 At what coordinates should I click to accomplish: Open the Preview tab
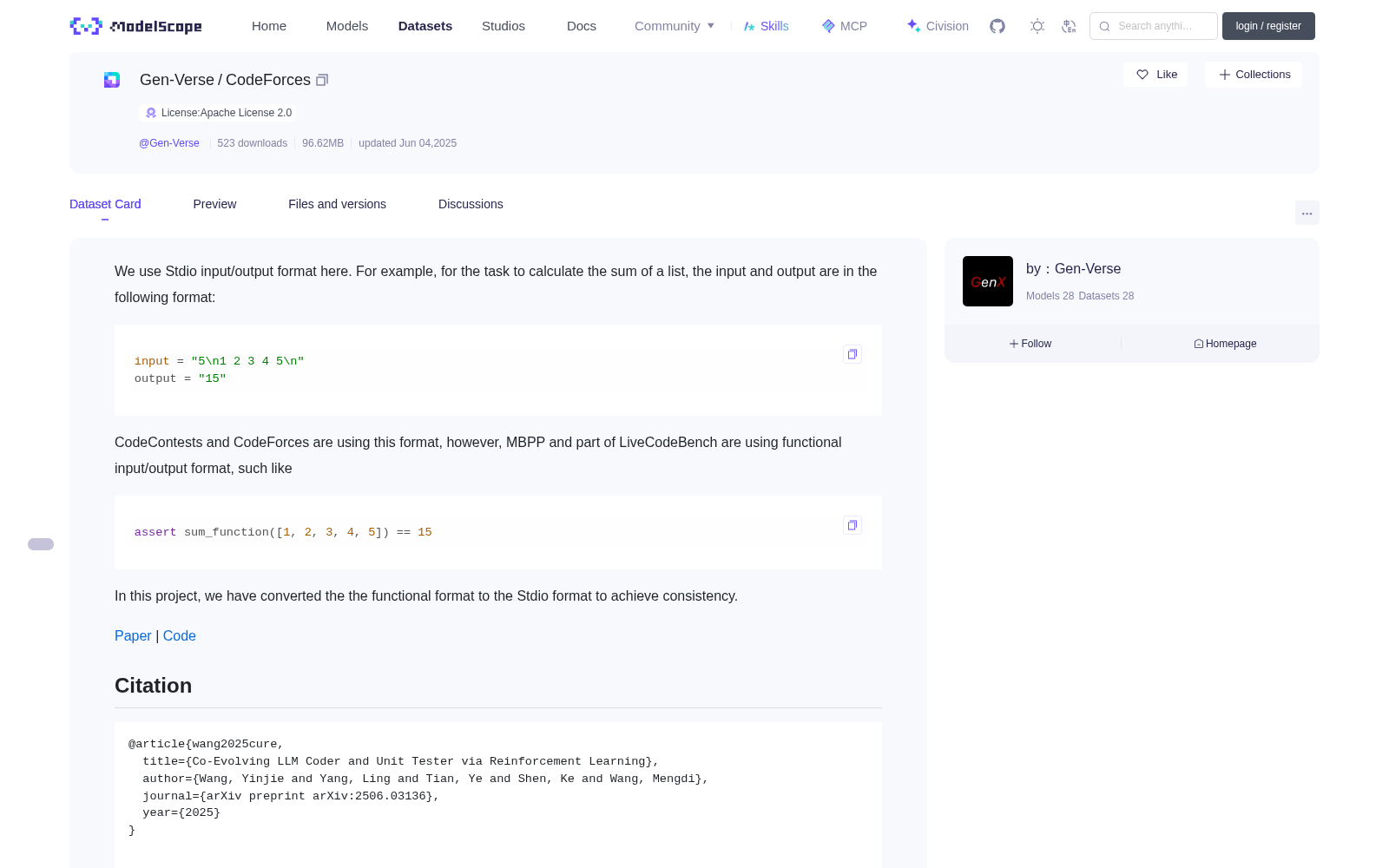214,204
